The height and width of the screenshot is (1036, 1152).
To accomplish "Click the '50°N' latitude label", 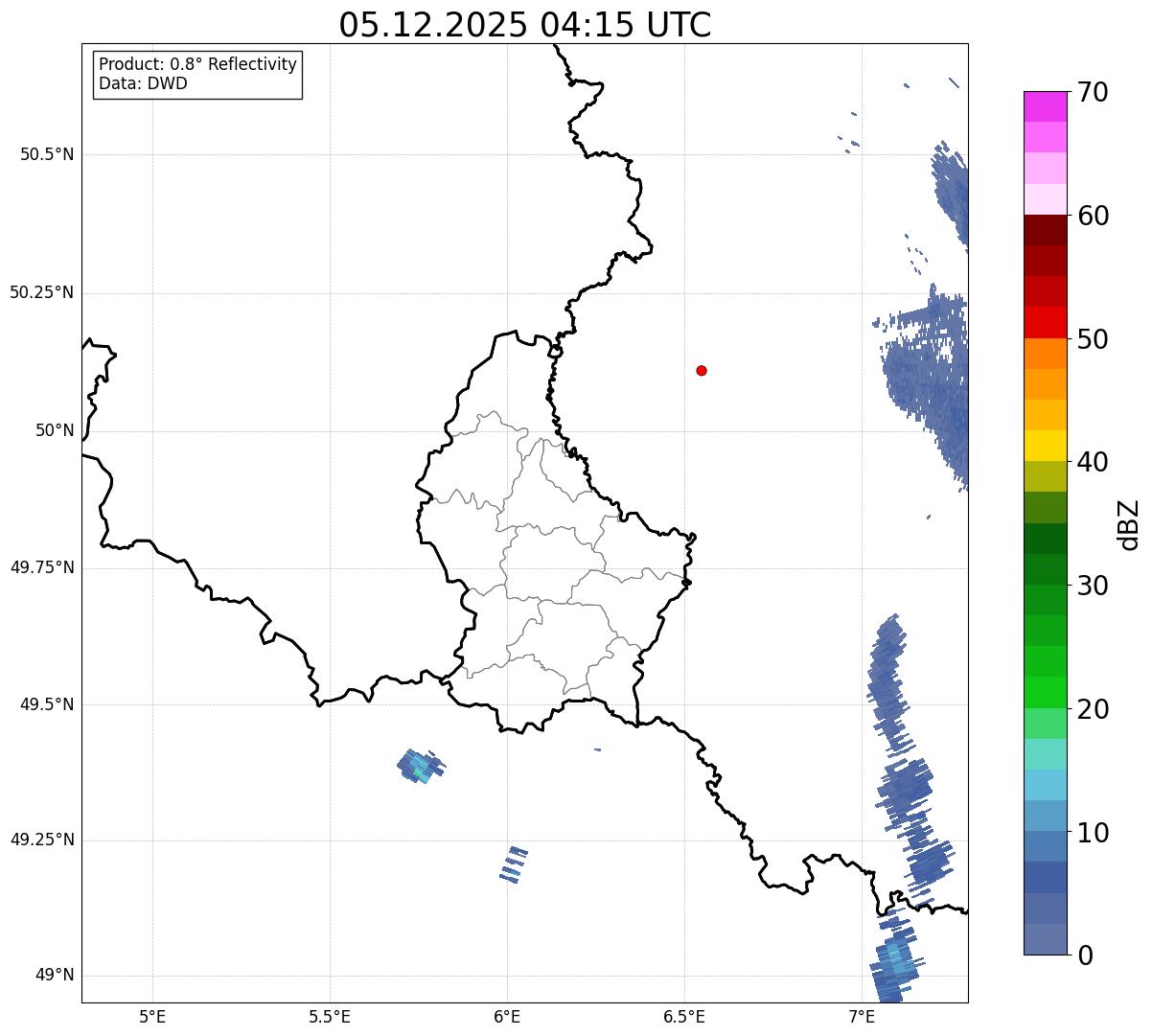I will 55,430.
